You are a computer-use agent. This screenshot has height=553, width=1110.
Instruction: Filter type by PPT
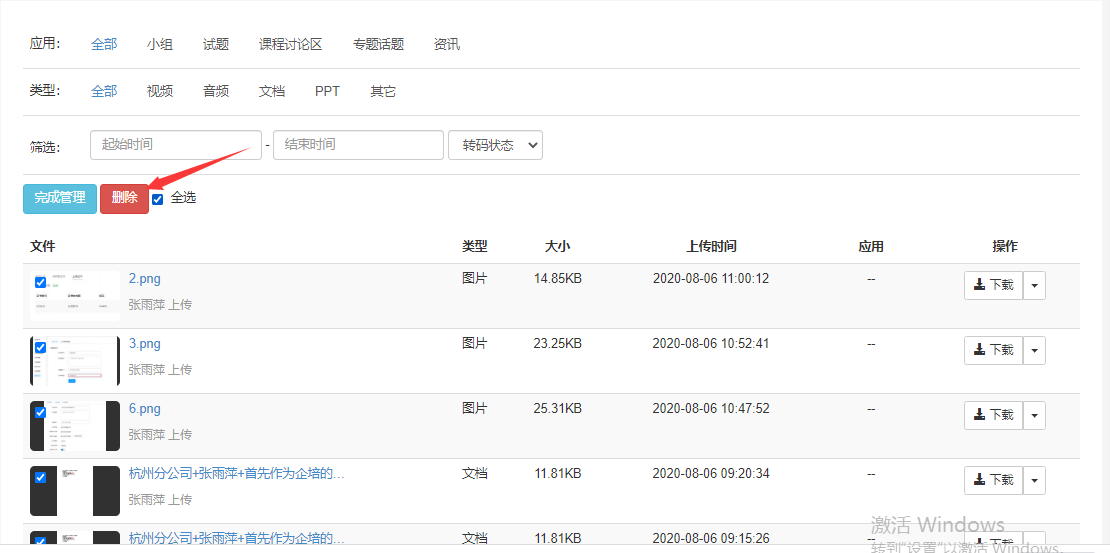327,91
